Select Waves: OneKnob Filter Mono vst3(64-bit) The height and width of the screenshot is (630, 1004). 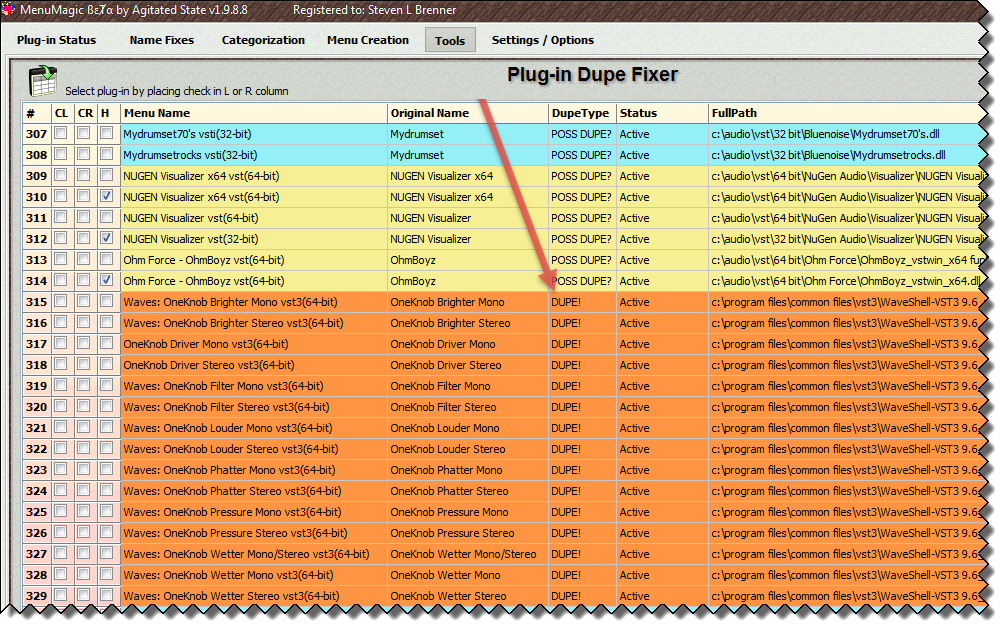[254, 386]
